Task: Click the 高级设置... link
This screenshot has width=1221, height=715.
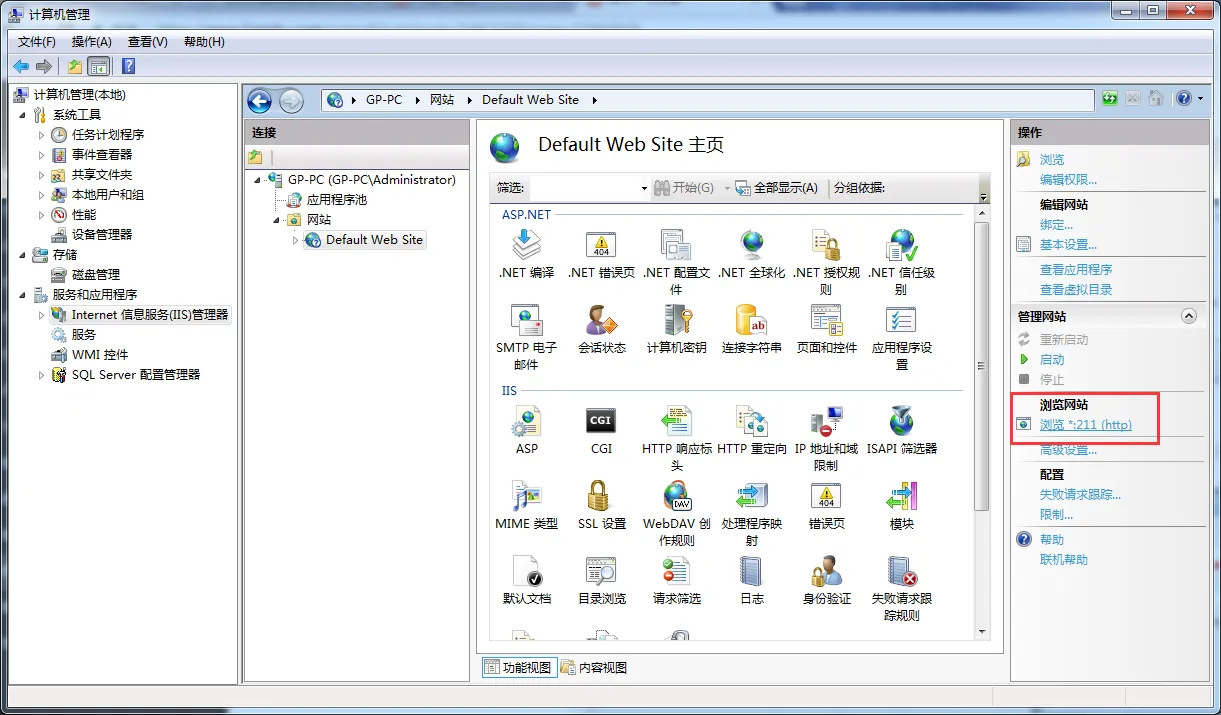Action: tap(1068, 450)
